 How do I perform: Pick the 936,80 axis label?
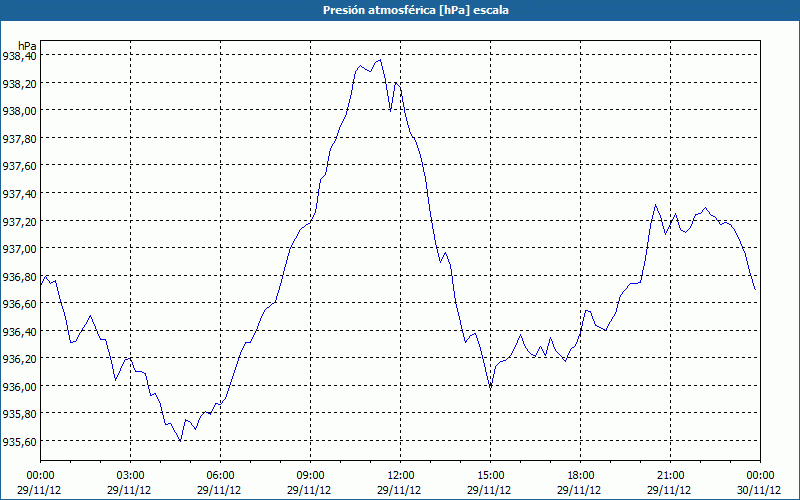(x=19, y=277)
